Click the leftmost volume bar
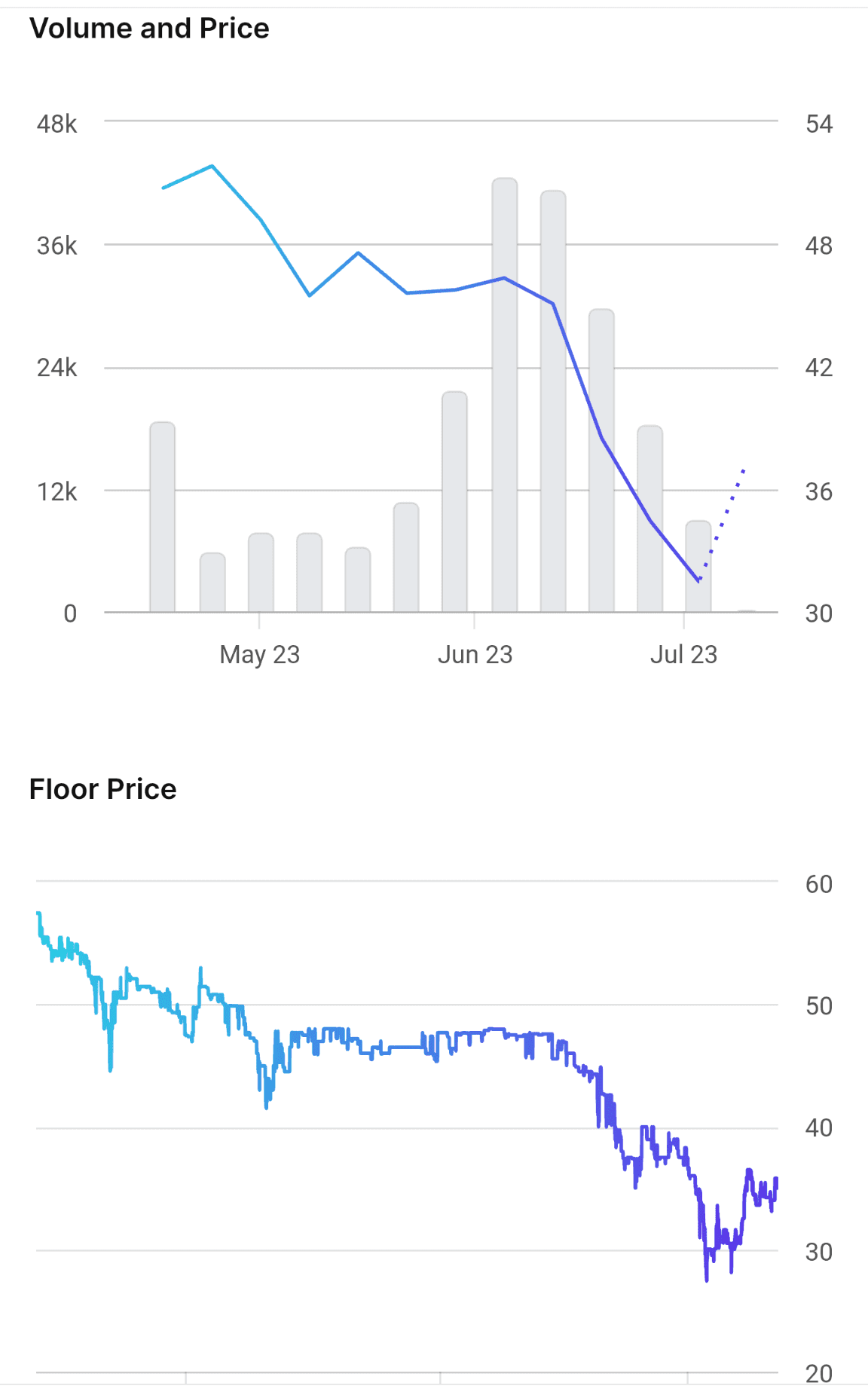This screenshot has height=1392, width=868. point(163,517)
